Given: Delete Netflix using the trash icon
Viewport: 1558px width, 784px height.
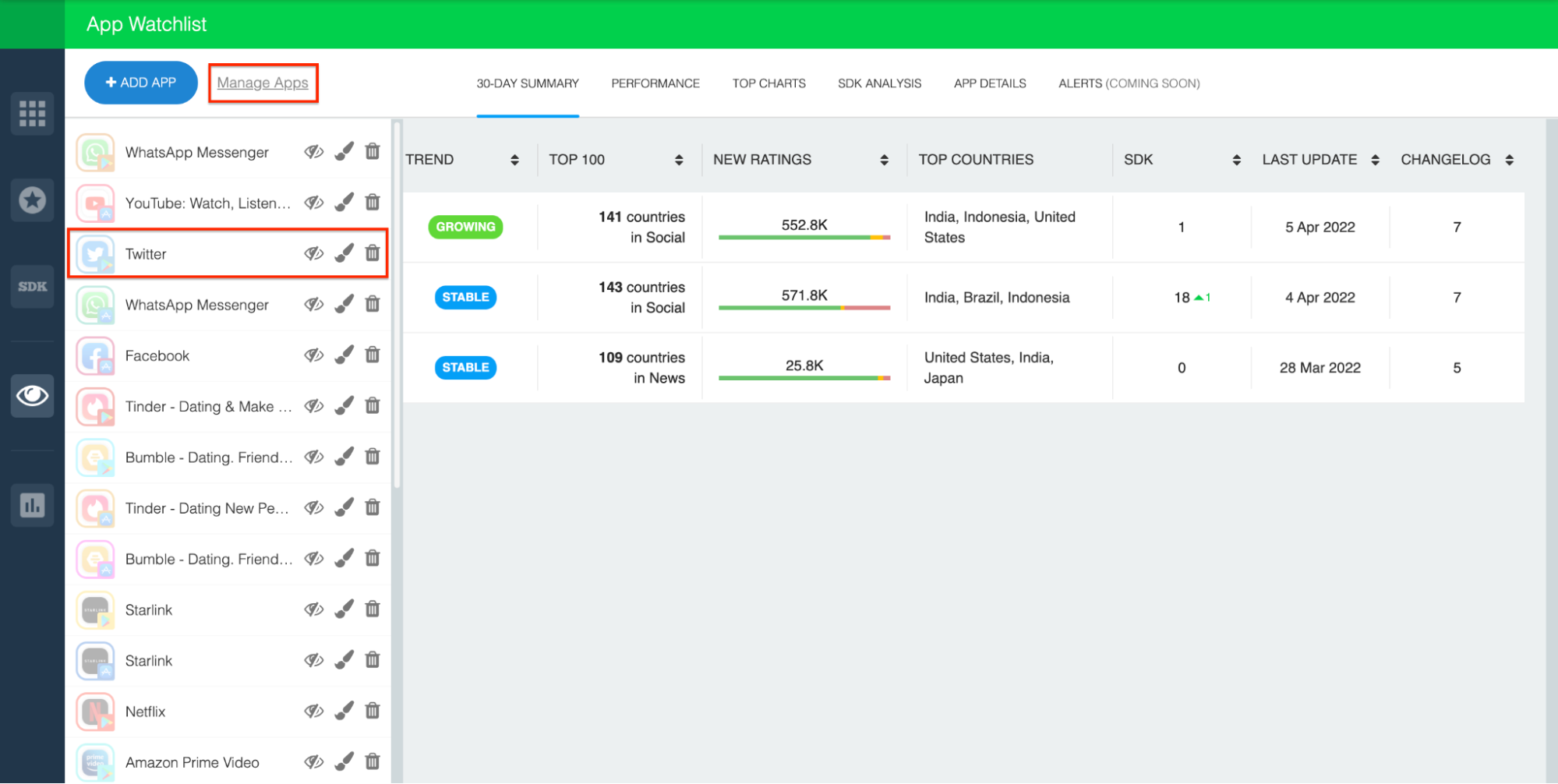Looking at the screenshot, I should tap(373, 711).
